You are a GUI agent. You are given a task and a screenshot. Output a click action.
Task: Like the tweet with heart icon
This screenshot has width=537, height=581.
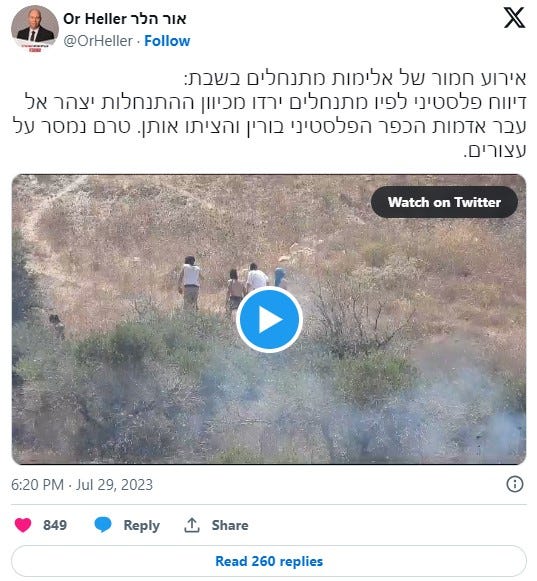click(23, 525)
